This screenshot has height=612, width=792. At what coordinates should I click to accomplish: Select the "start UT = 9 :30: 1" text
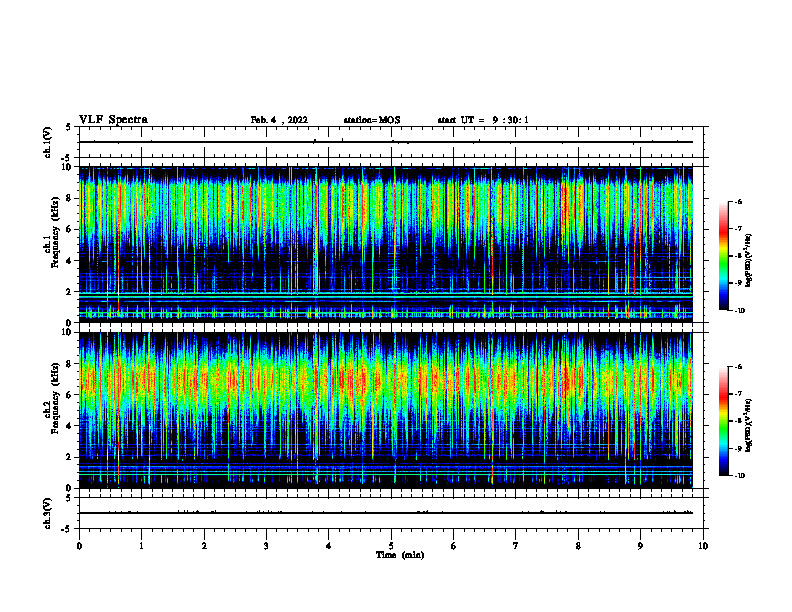point(483,120)
